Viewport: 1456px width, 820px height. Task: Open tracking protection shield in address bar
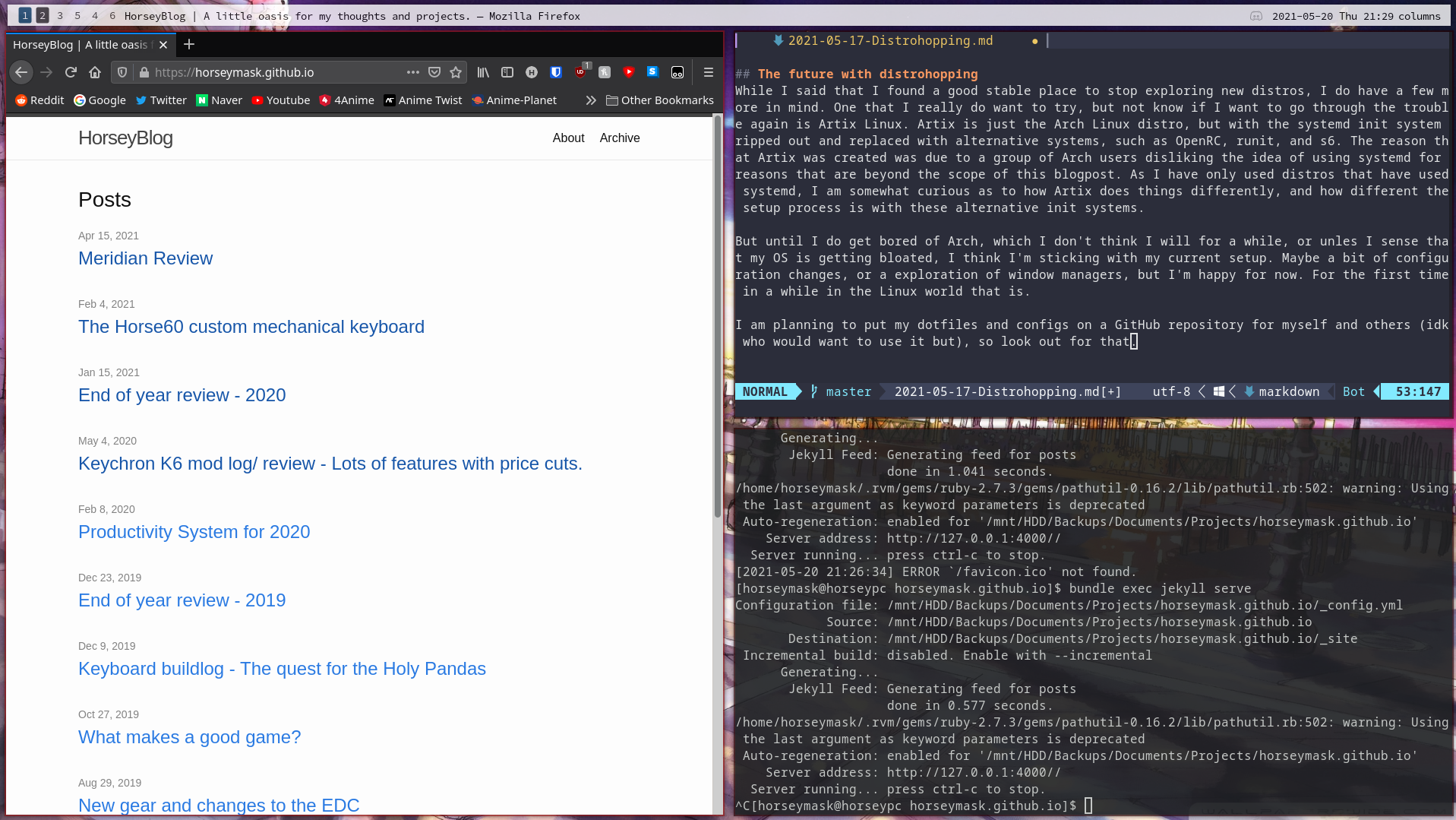point(122,72)
